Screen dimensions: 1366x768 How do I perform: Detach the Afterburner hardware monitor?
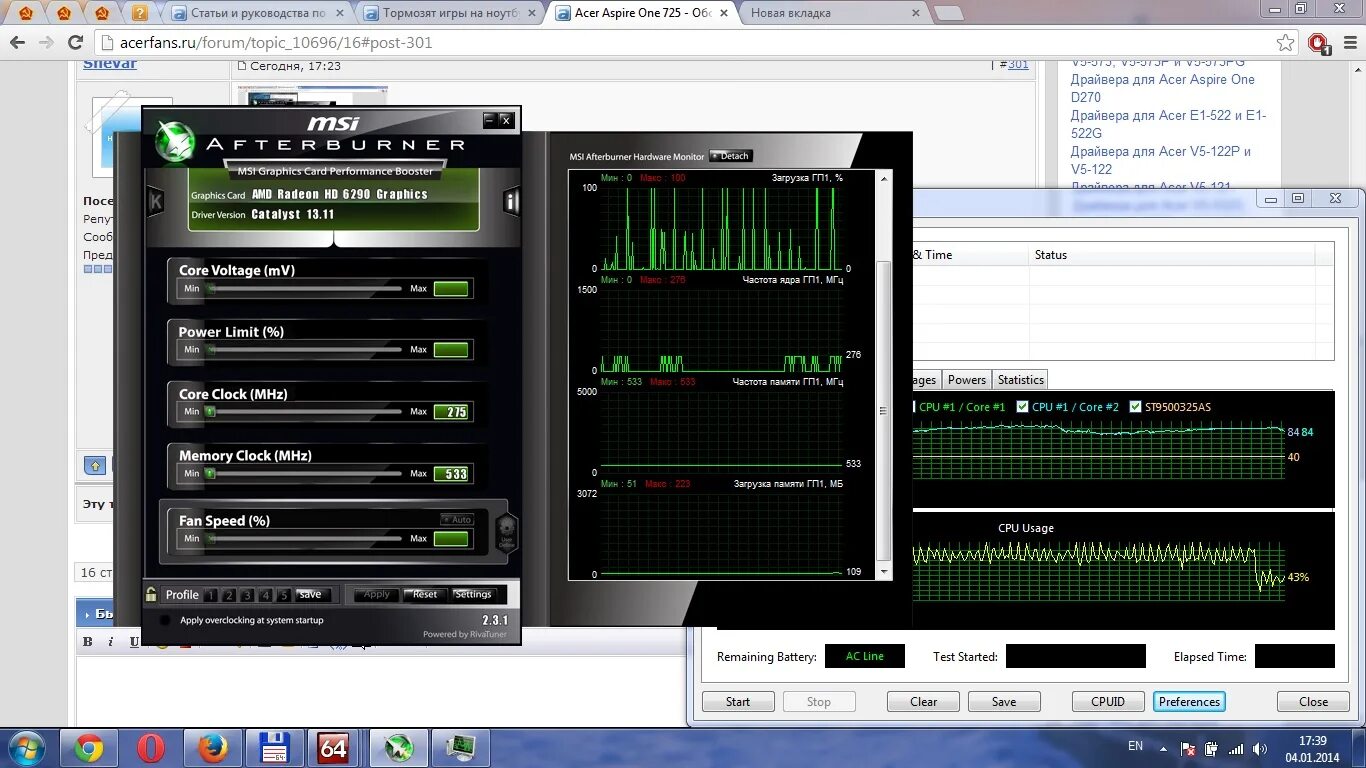pos(730,156)
